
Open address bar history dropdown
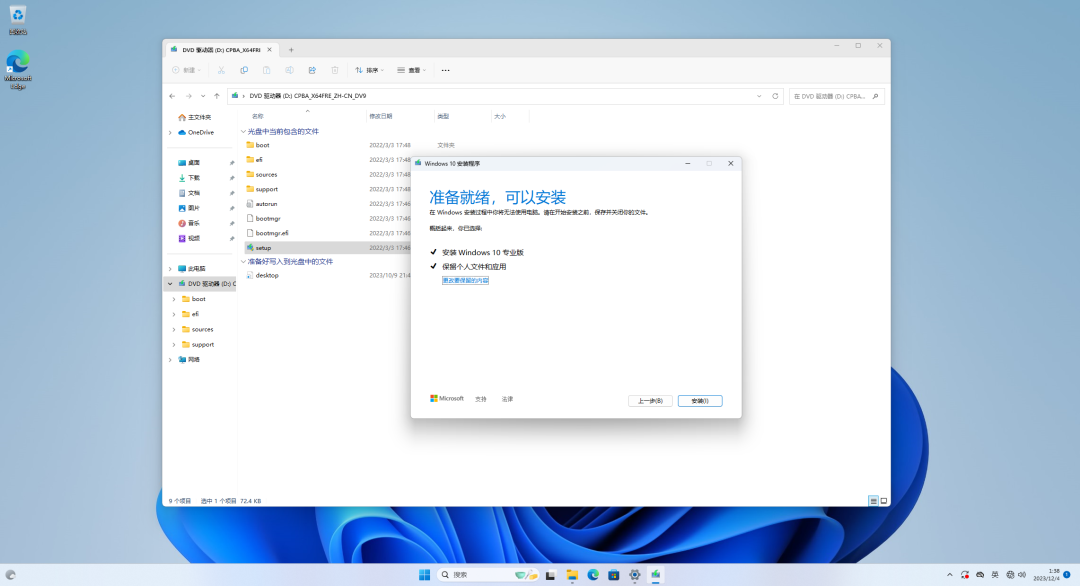click(759, 96)
